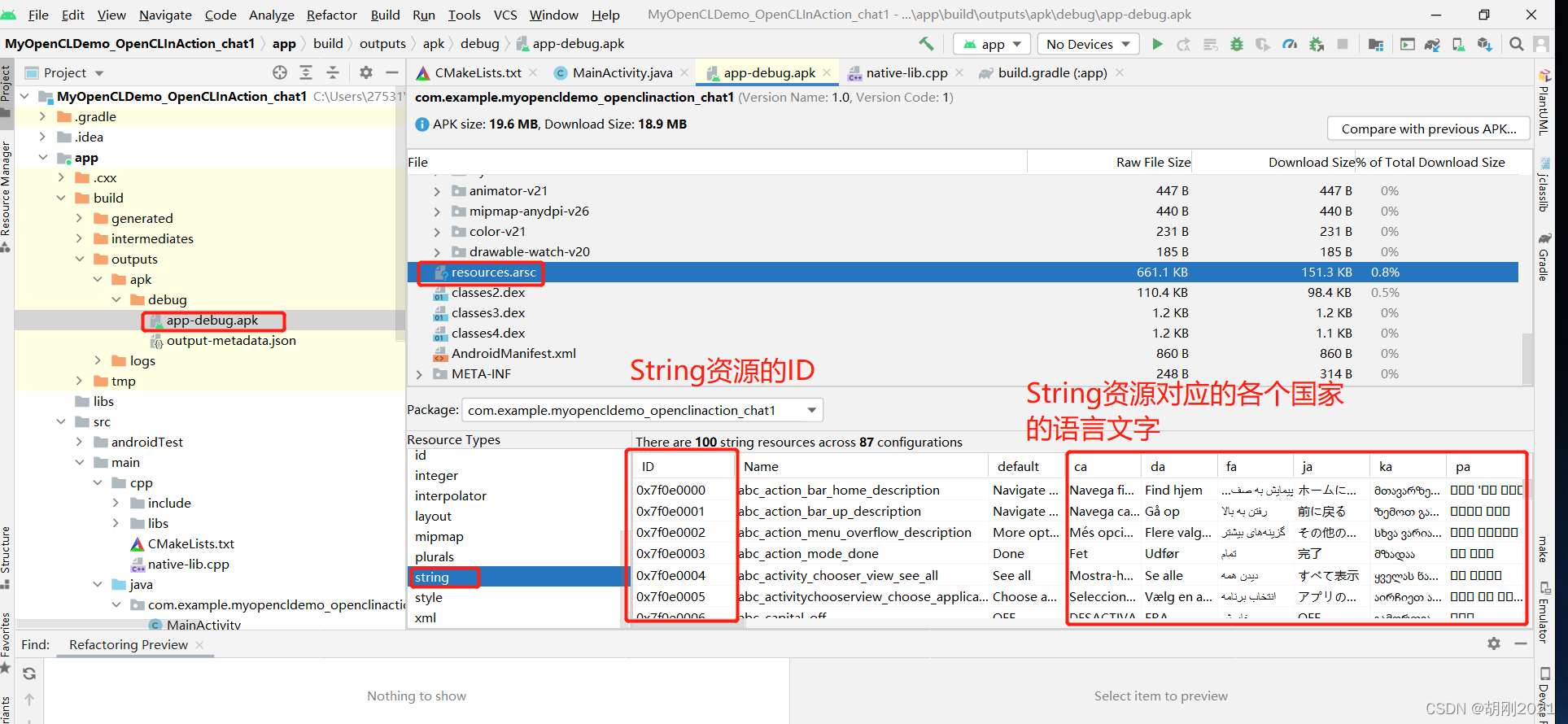Screen dimensions: 1568x724
Task: Close the CMakeLists.txt editor tab
Action: (533, 72)
